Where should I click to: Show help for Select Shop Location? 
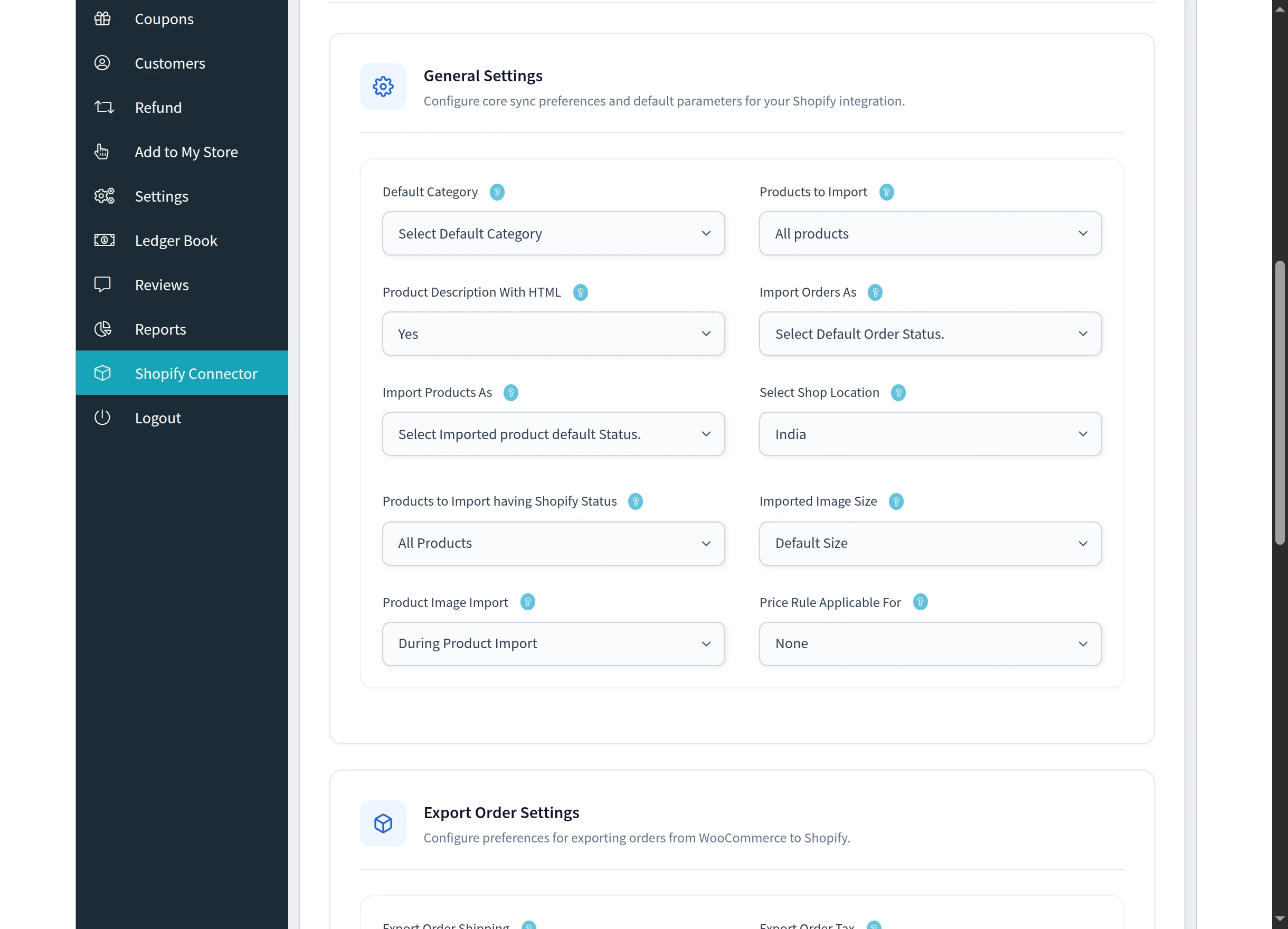898,393
